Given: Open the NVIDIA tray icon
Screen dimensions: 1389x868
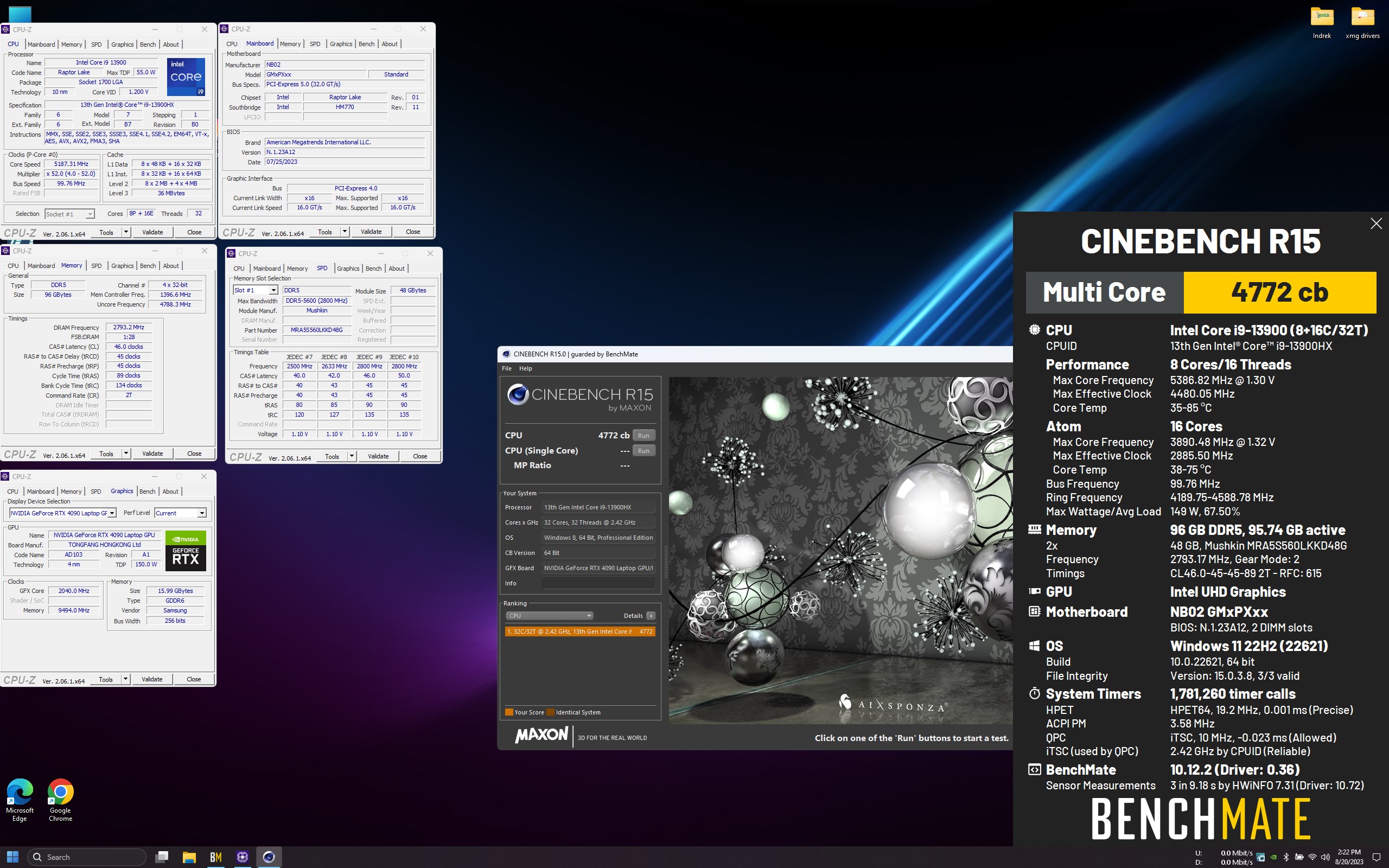Looking at the screenshot, I should pyautogui.click(x=1273, y=857).
